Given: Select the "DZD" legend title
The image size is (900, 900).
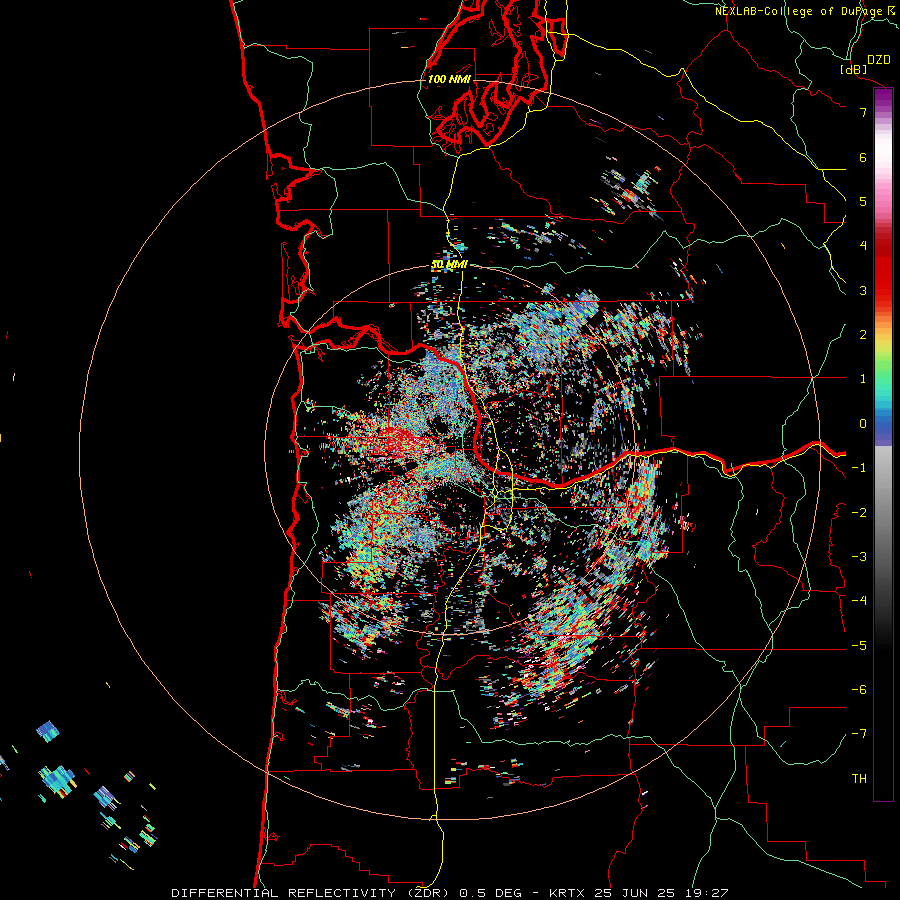Looking at the screenshot, I should pyautogui.click(x=879, y=60).
